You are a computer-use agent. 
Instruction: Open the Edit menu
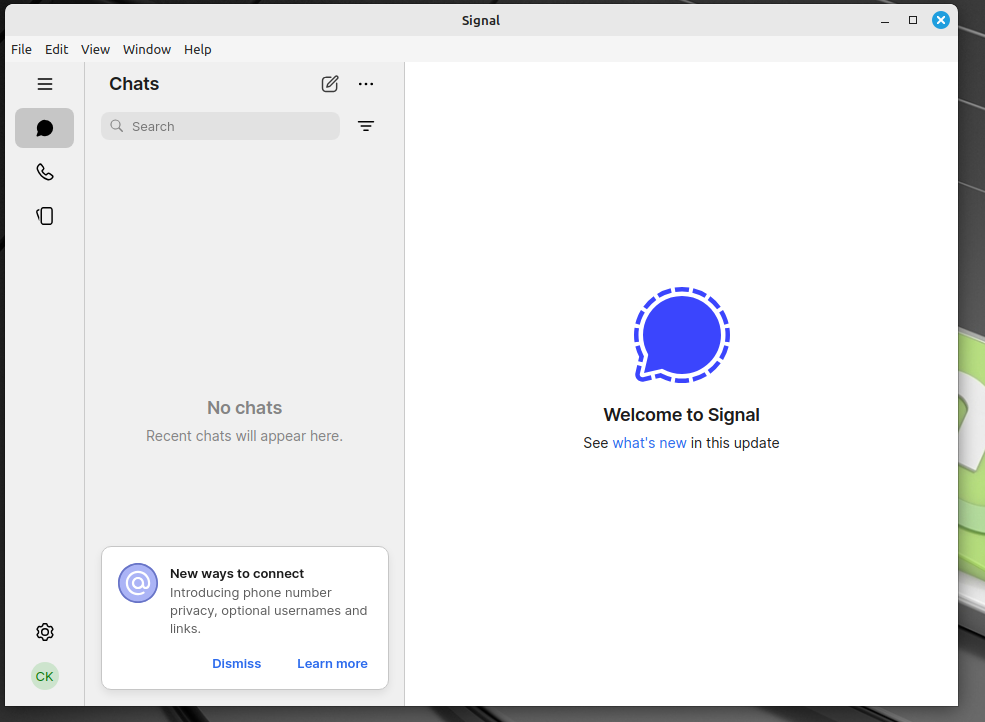[x=57, y=49]
